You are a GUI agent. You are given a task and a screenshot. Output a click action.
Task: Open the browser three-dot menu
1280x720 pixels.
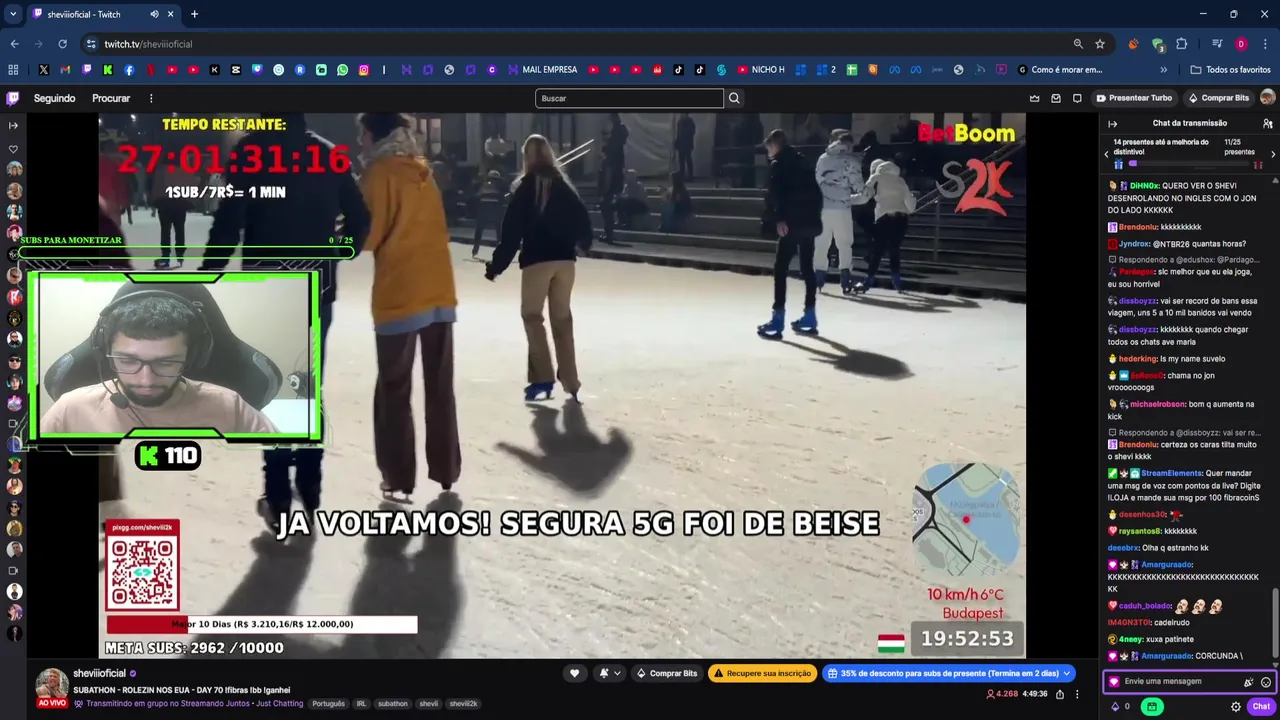1265,44
